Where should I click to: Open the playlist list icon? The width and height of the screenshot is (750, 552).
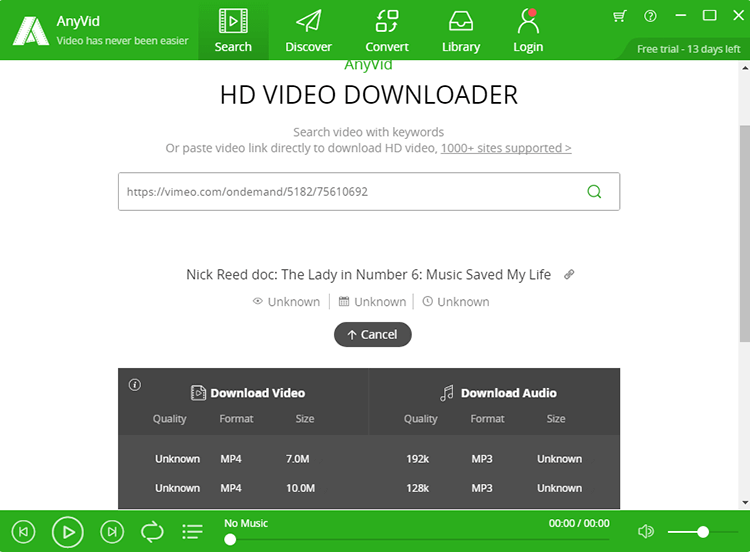tap(192, 532)
